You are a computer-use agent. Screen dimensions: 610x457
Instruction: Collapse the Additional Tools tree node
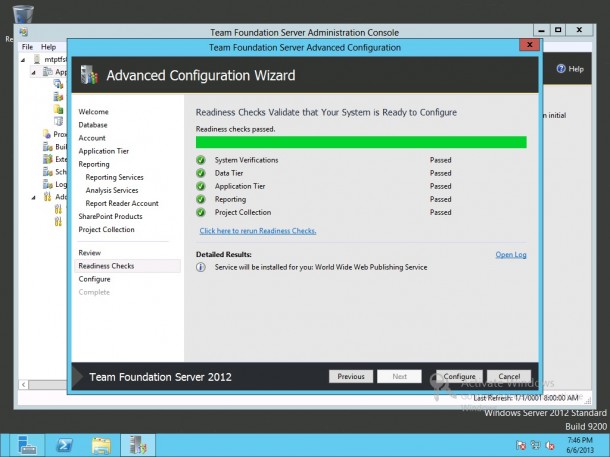tap(33, 197)
